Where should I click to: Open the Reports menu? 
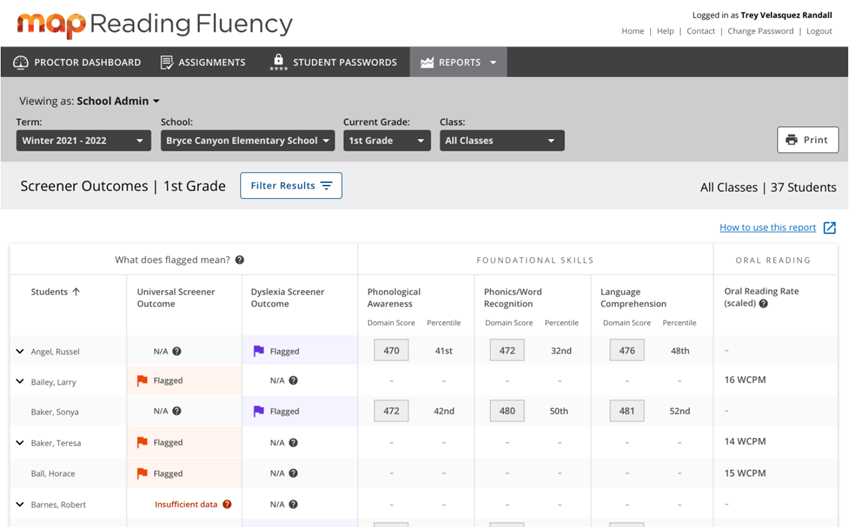pos(459,62)
